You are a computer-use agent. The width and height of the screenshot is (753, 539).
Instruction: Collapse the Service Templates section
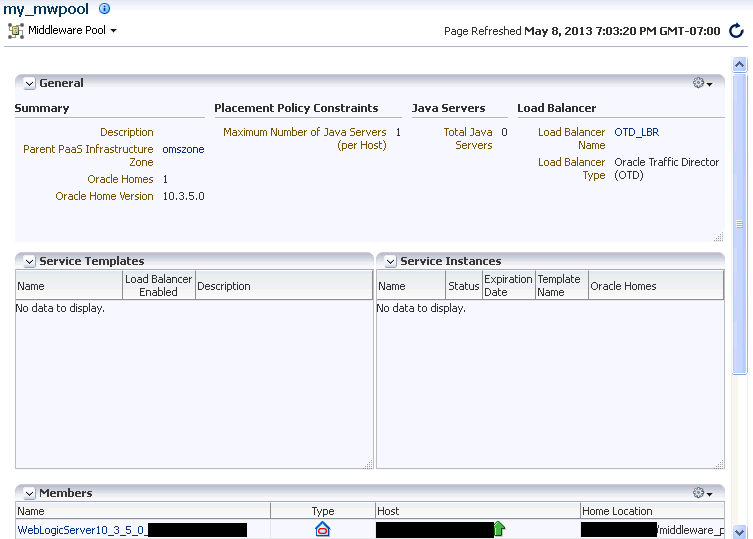tap(29, 261)
